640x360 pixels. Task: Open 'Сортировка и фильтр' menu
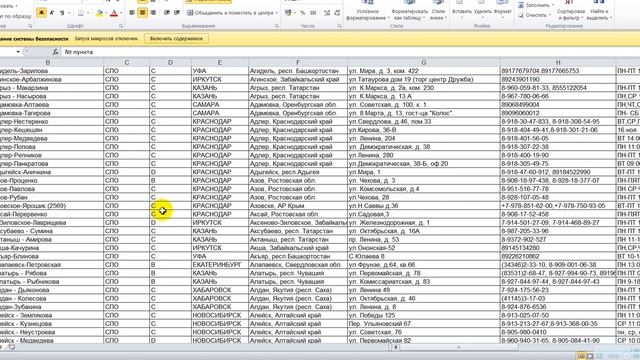tap(570, 11)
